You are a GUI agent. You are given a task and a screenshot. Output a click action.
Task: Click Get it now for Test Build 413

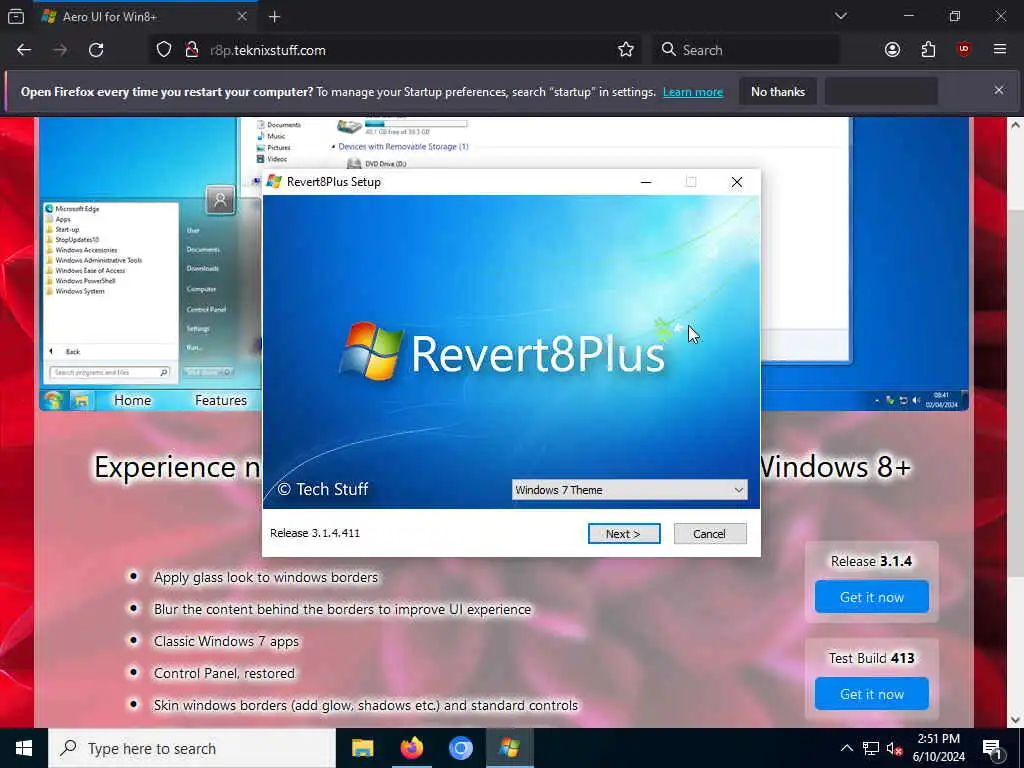coord(872,694)
